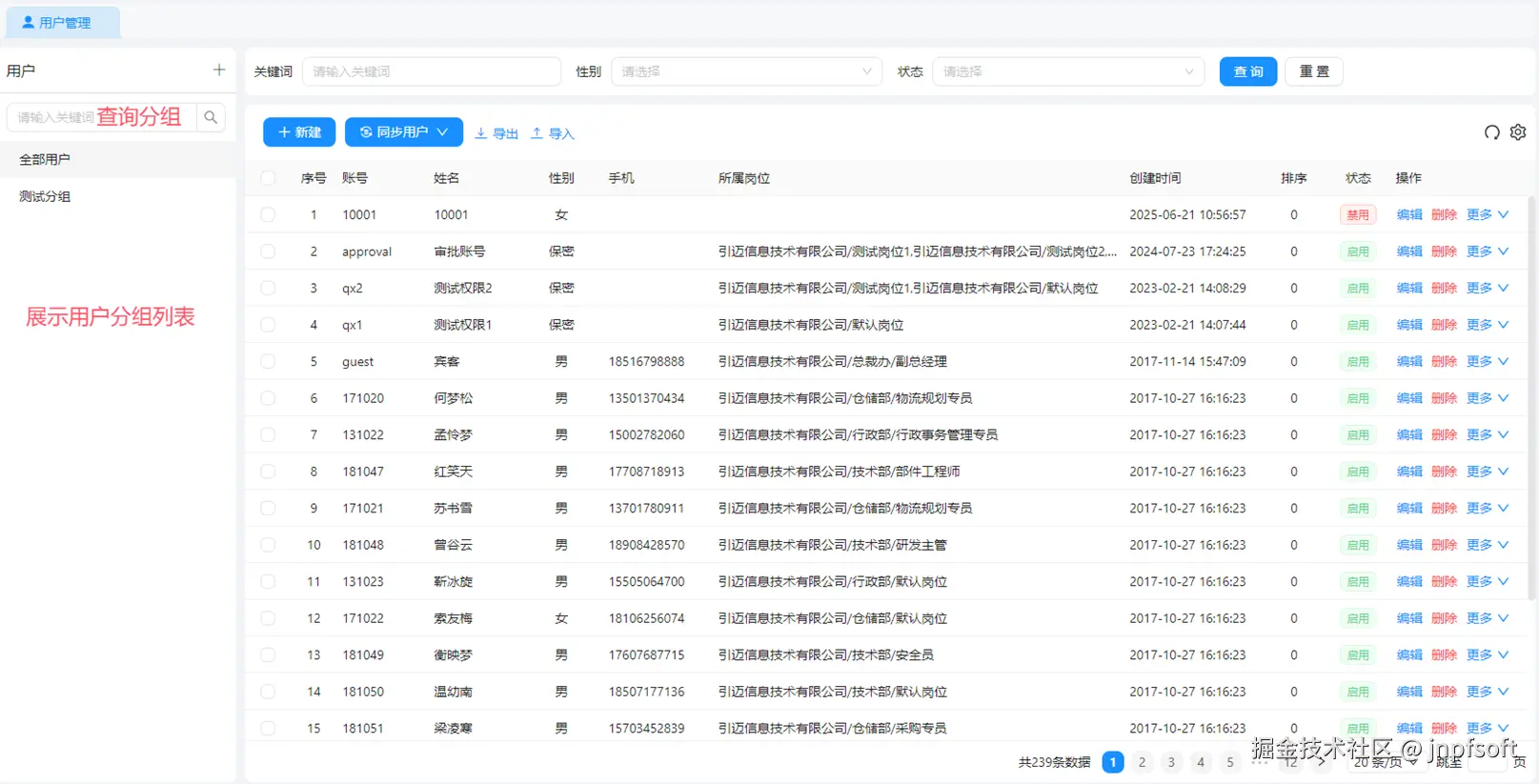Screen dimensions: 1539x784
Task: Click 编辑 link for account qx2
Action: click(x=1409, y=288)
